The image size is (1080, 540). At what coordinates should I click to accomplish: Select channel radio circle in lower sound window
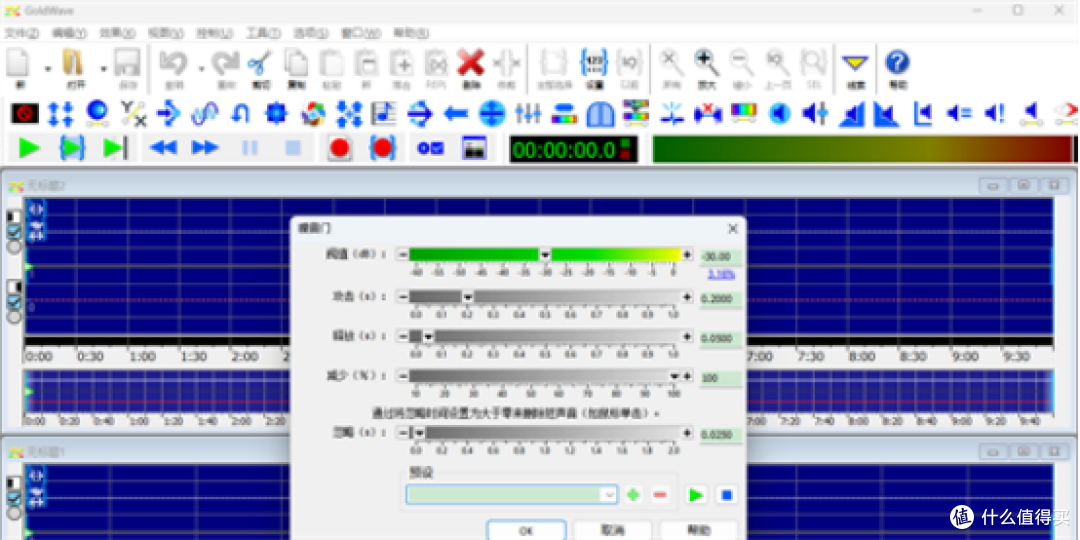[14, 513]
